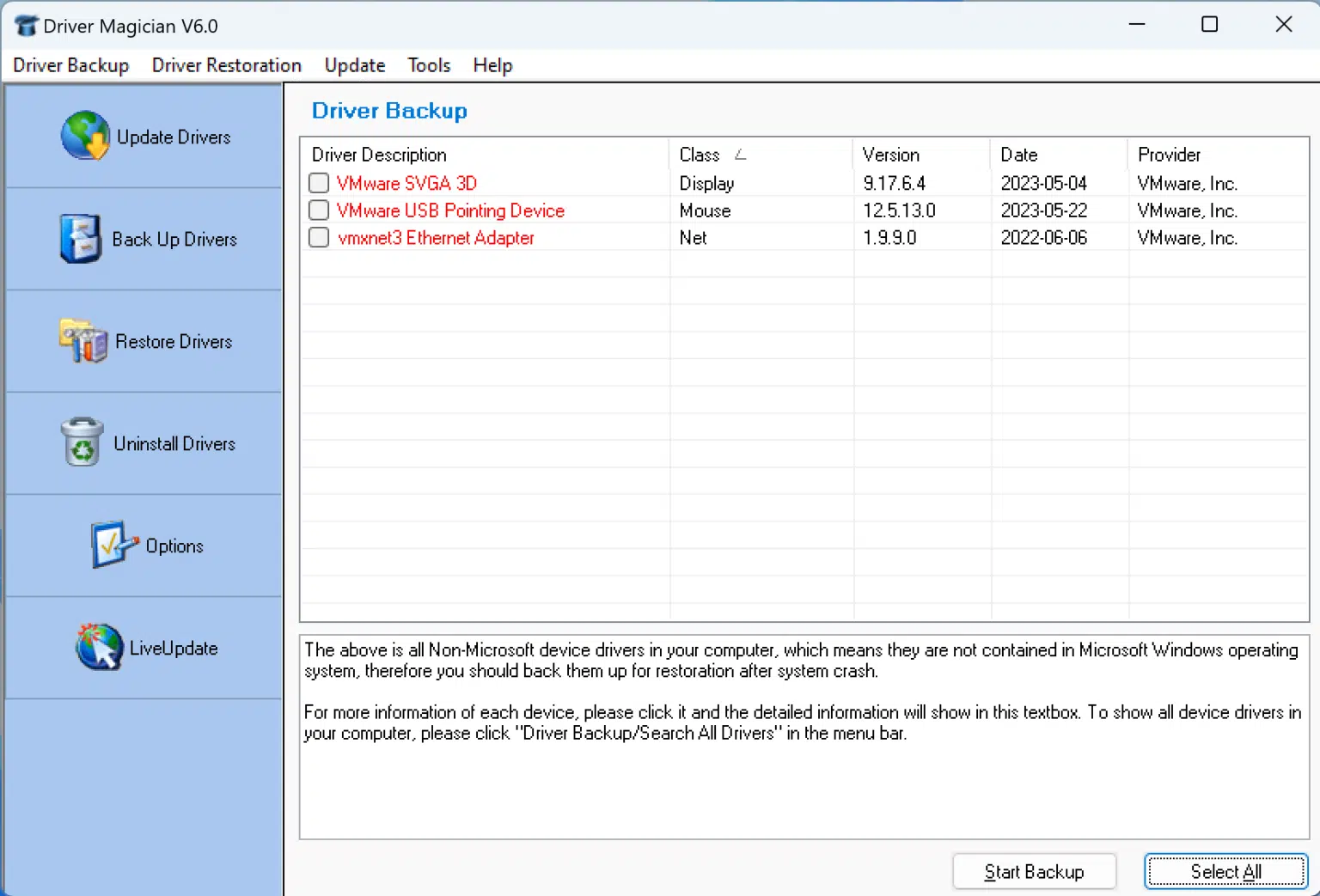Click version 12.5.13.0 cell

[899, 210]
